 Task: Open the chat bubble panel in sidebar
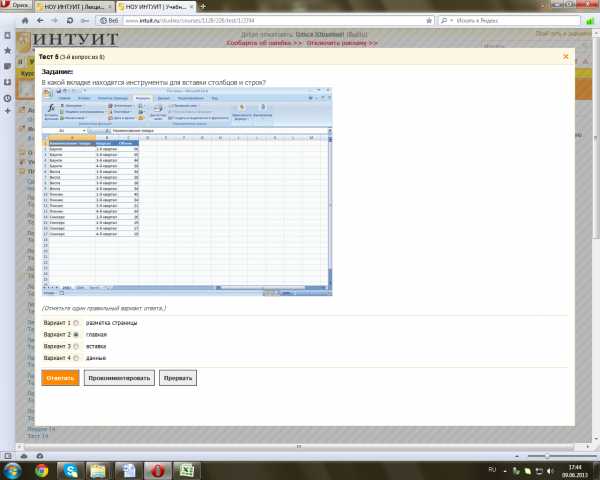7,66
